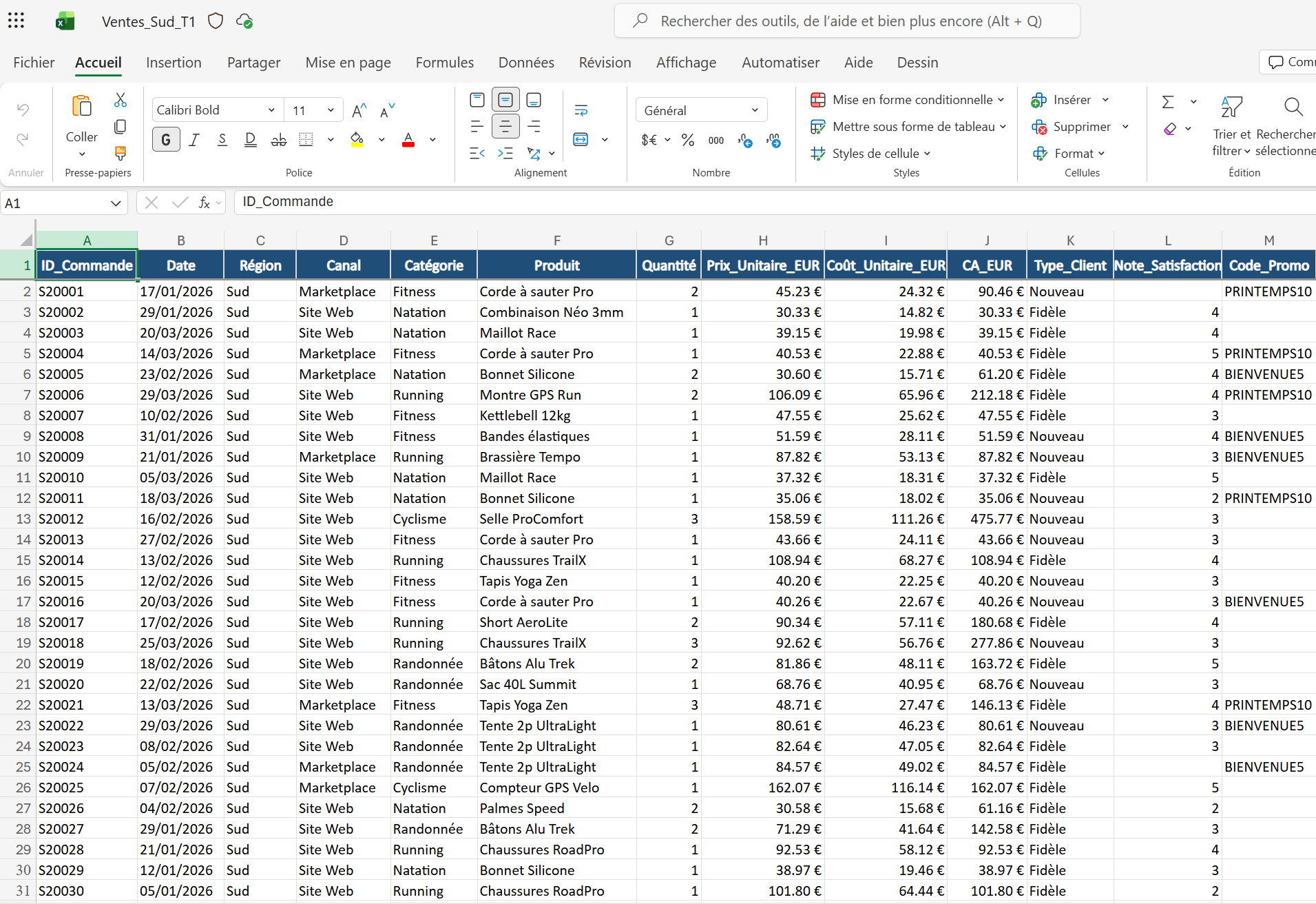
Task: Click the decrease decimal icon
Action: (x=773, y=140)
